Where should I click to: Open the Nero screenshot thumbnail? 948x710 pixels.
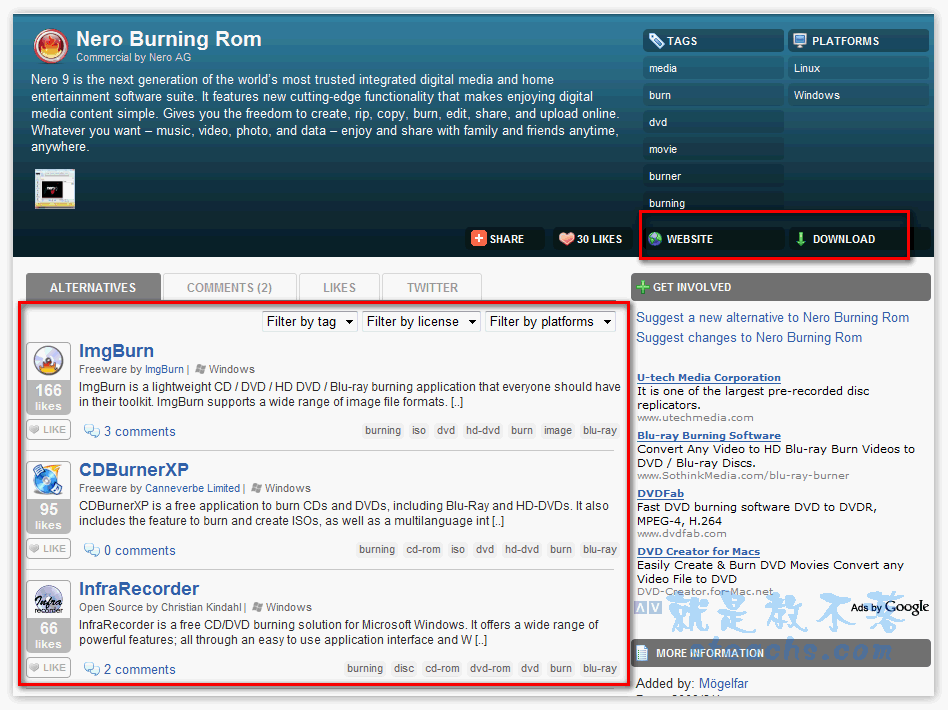coord(55,188)
